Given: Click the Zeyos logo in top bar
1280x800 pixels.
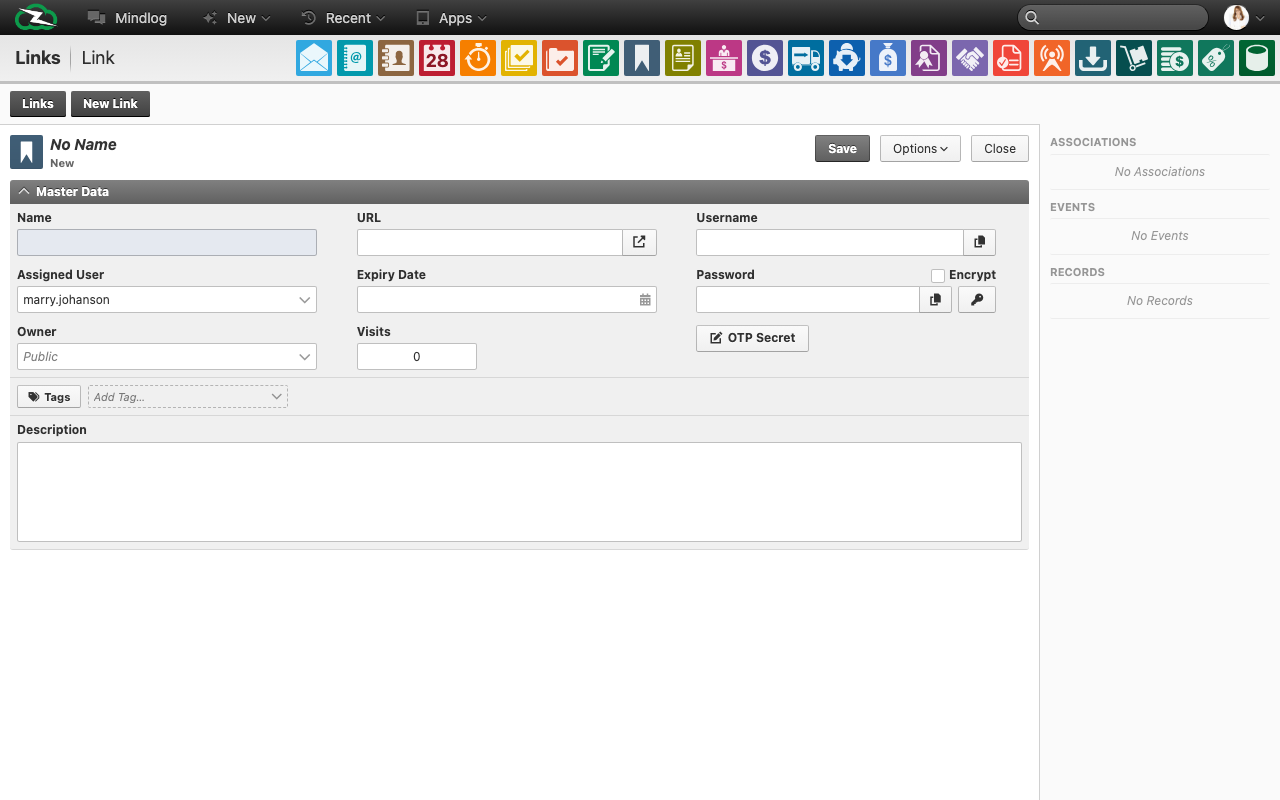Looking at the screenshot, I should pyautogui.click(x=36, y=17).
